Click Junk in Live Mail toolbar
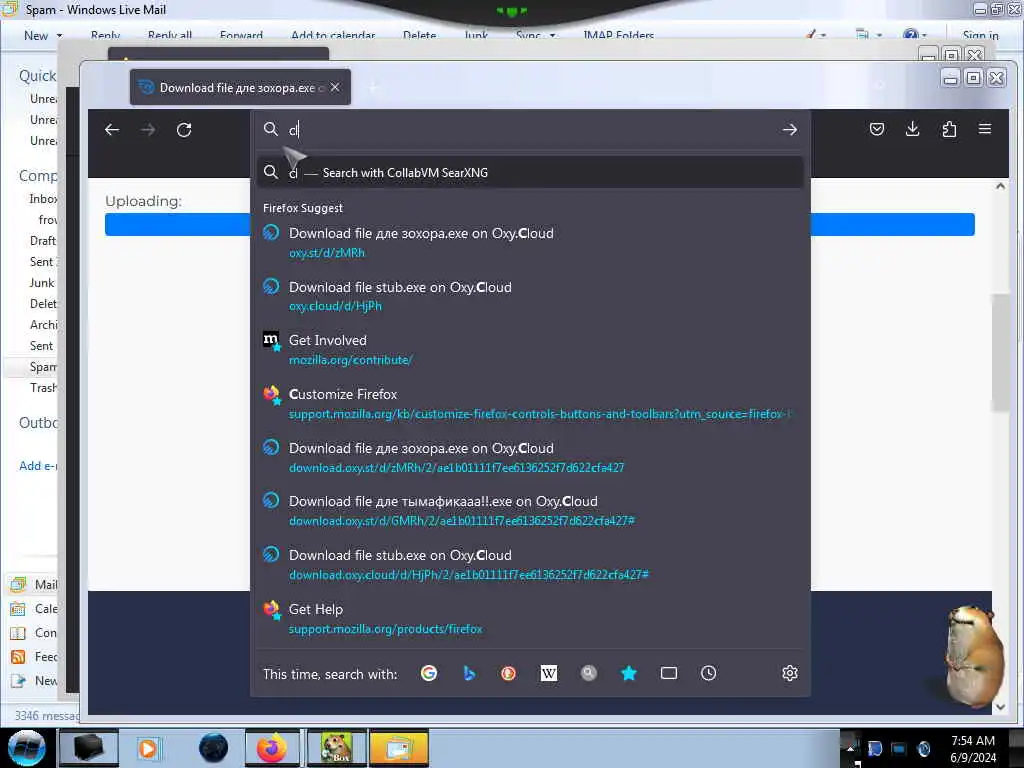This screenshot has height=768, width=1024. pyautogui.click(x=476, y=35)
